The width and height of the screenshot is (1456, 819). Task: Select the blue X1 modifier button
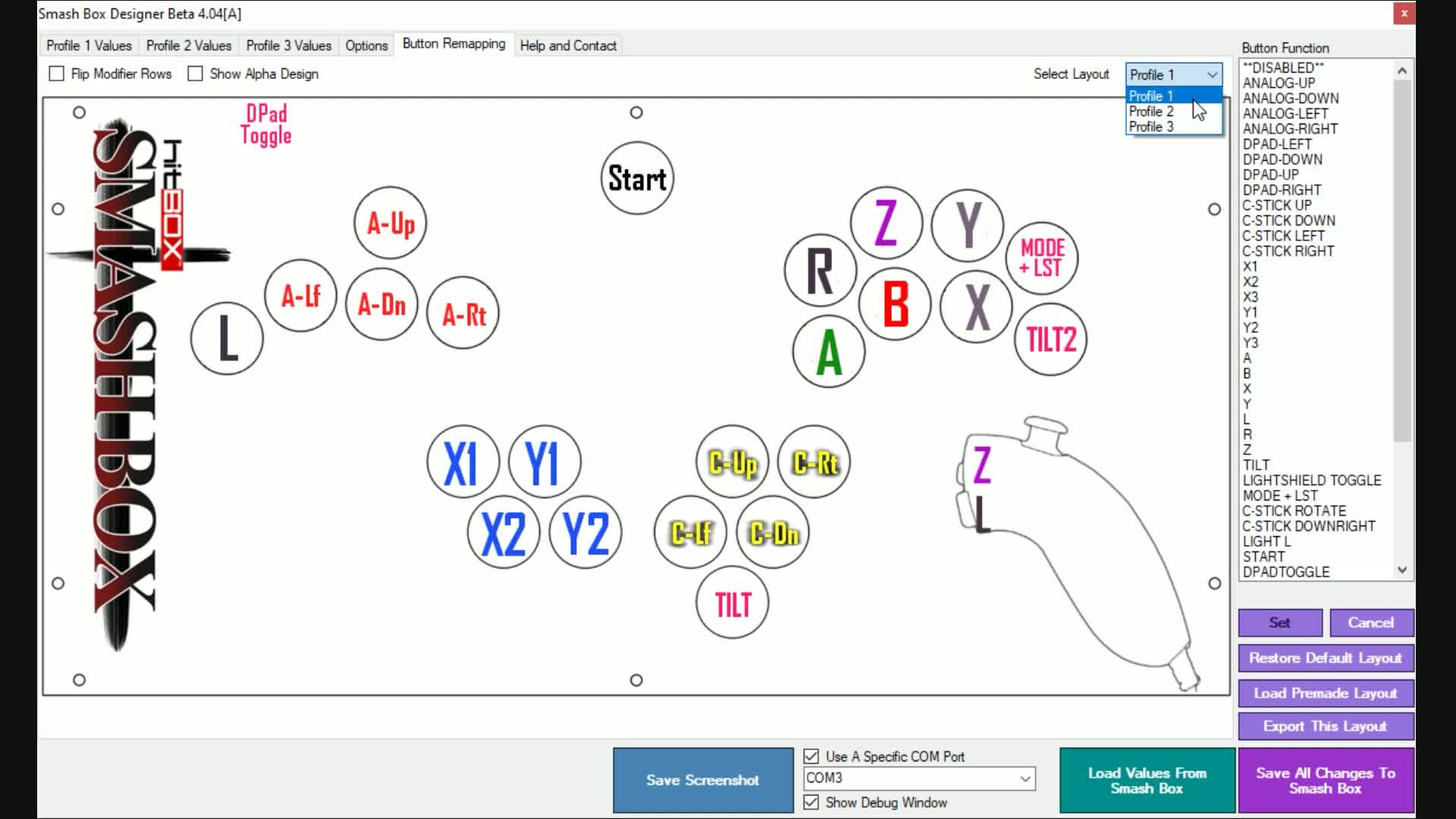pyautogui.click(x=463, y=462)
